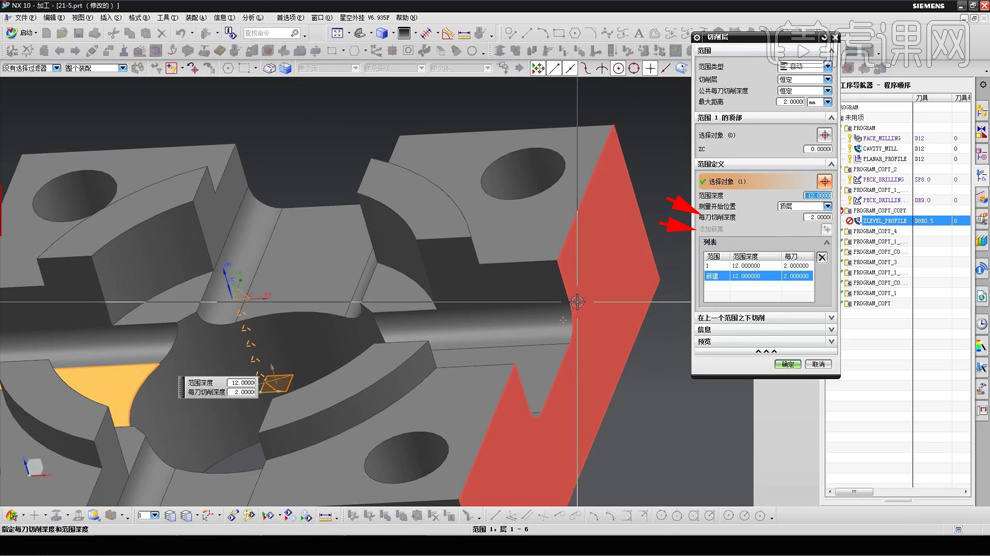Viewport: 990px width, 556px height.
Task: Select ZLEVEL_PROFILE operation in navigator
Action: click(x=884, y=221)
